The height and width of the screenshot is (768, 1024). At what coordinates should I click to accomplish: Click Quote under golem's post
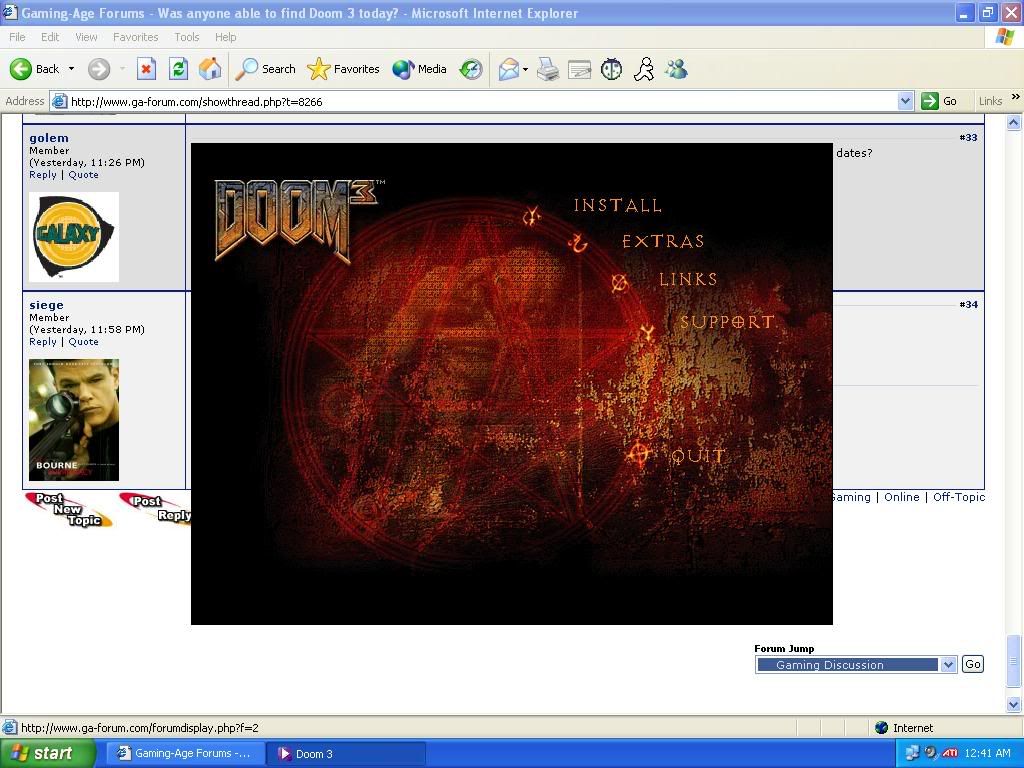(84, 174)
